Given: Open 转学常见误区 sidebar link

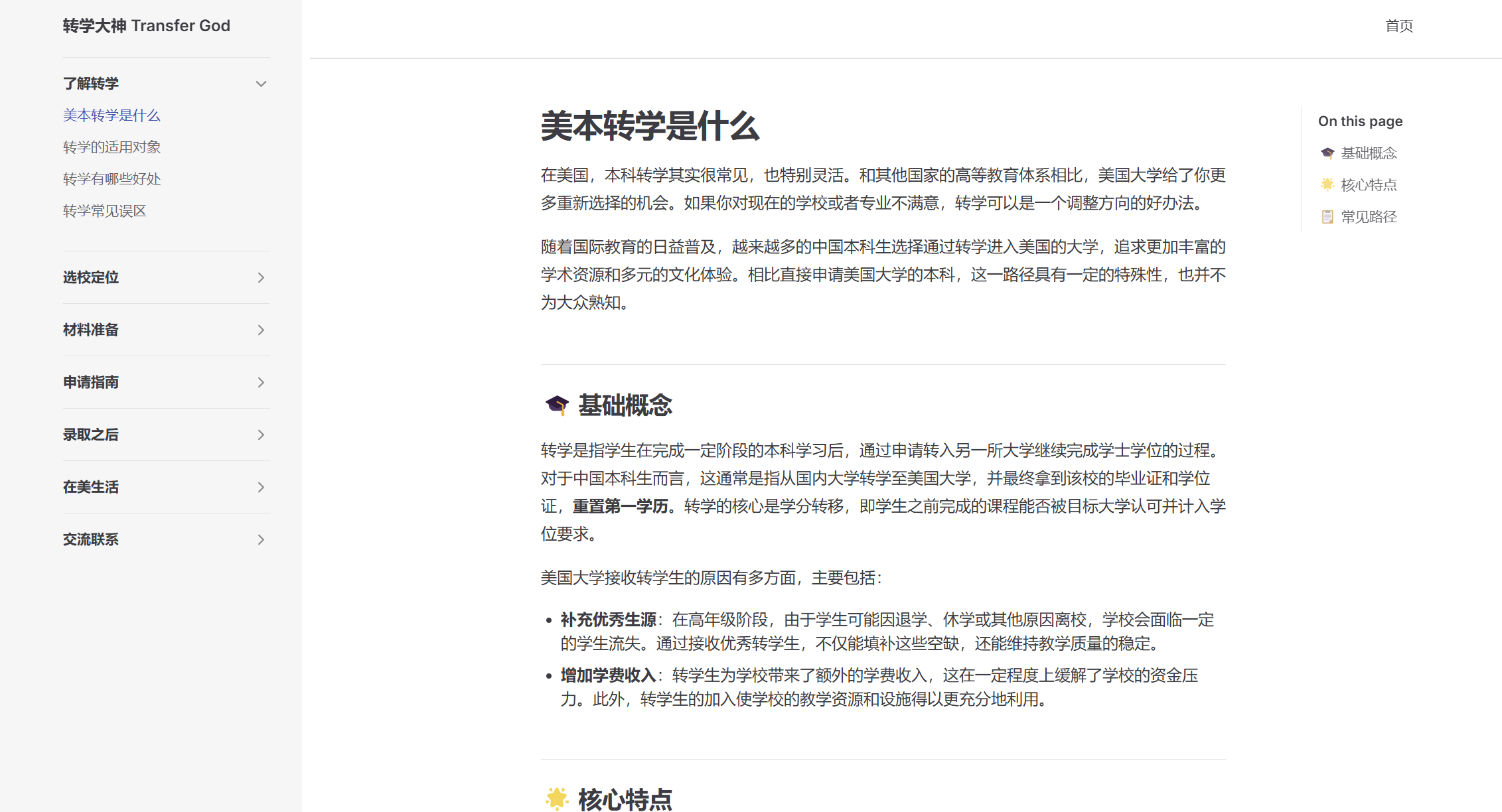Looking at the screenshot, I should 104,211.
